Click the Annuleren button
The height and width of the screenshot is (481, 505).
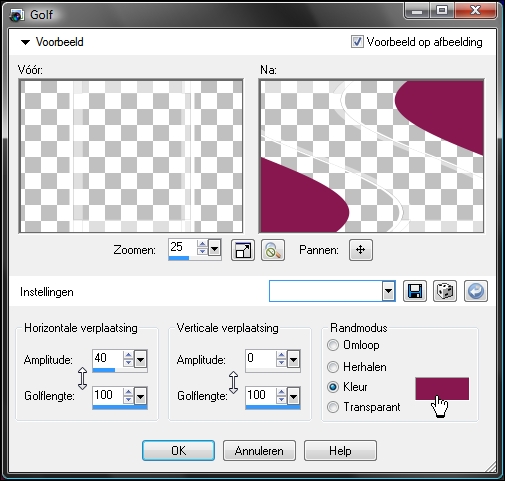point(259,451)
